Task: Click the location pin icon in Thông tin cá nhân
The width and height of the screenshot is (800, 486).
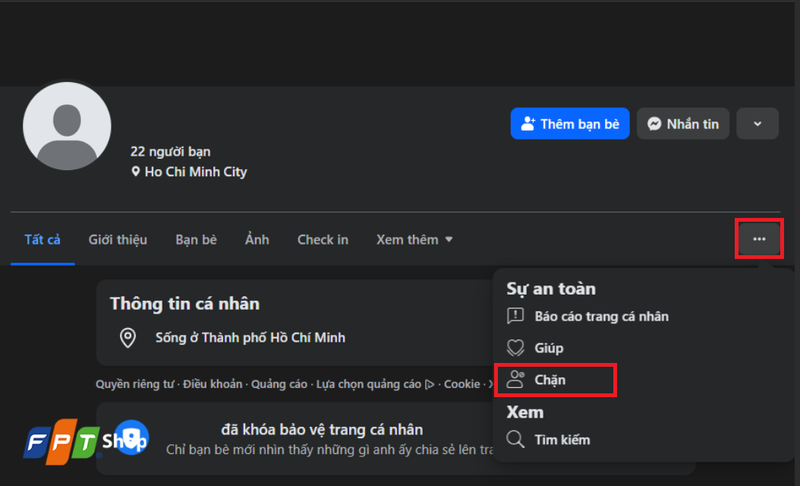Action: point(128,338)
